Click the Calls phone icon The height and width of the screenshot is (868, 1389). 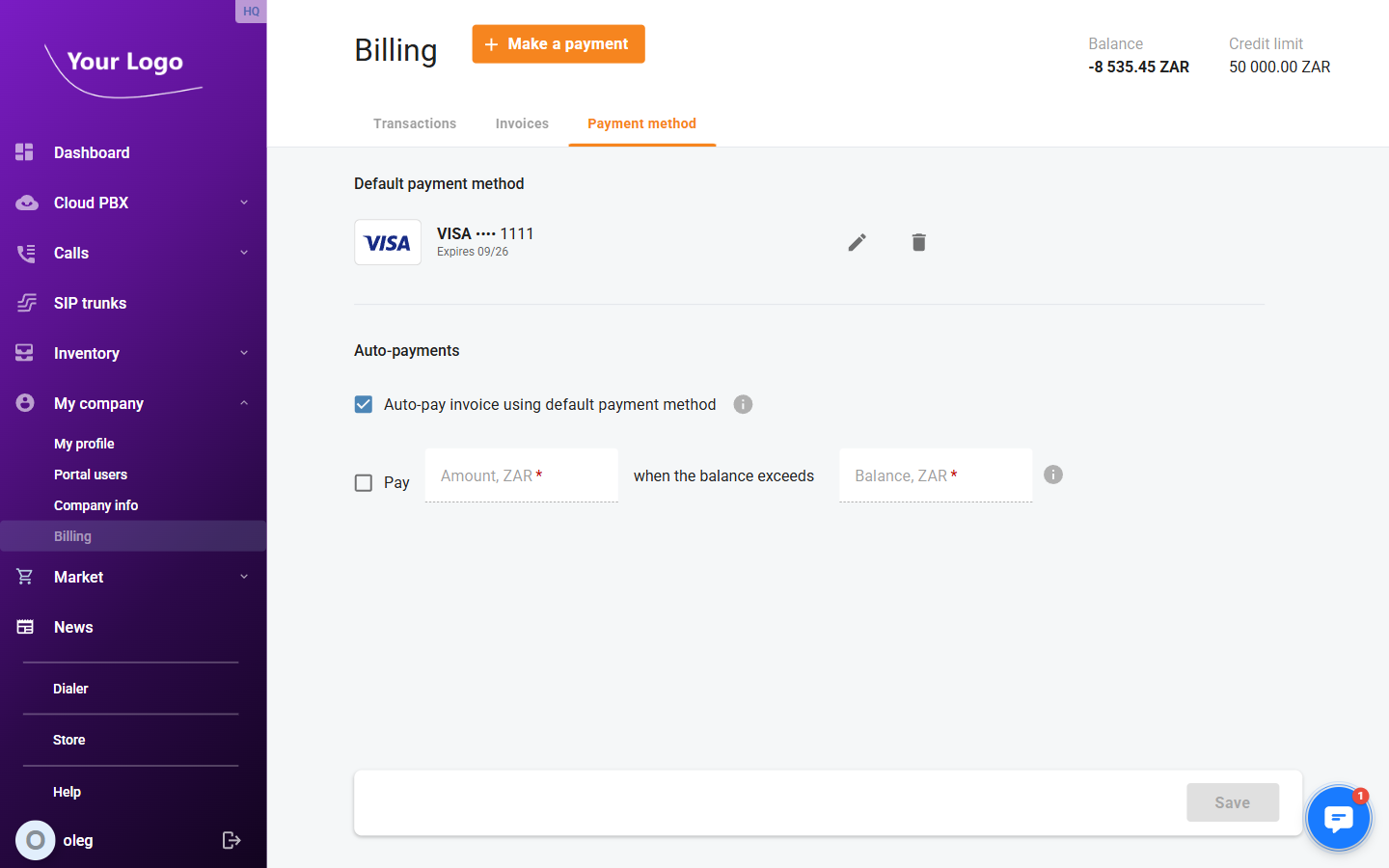(24, 253)
